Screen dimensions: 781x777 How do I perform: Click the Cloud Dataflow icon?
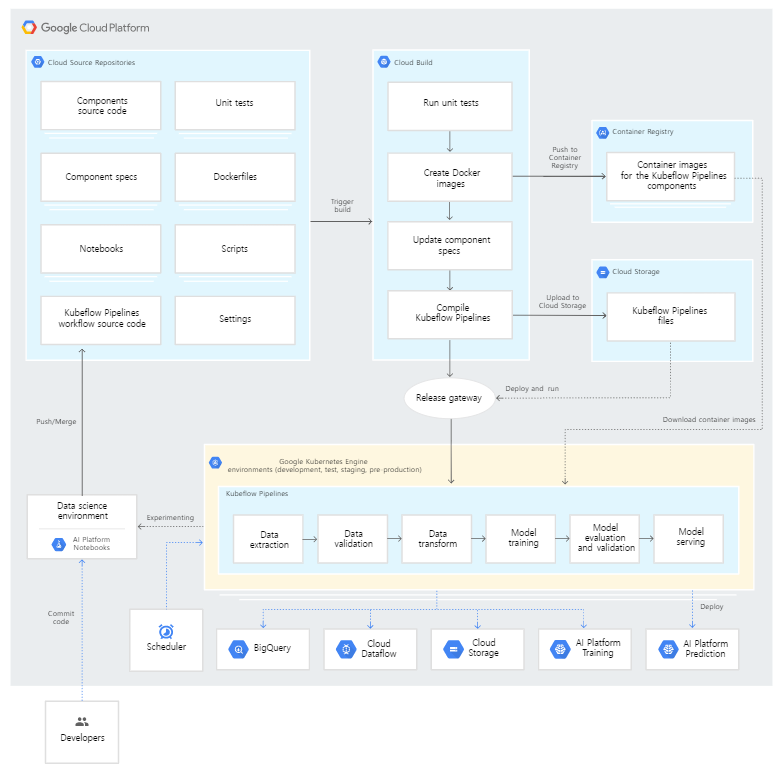click(346, 649)
